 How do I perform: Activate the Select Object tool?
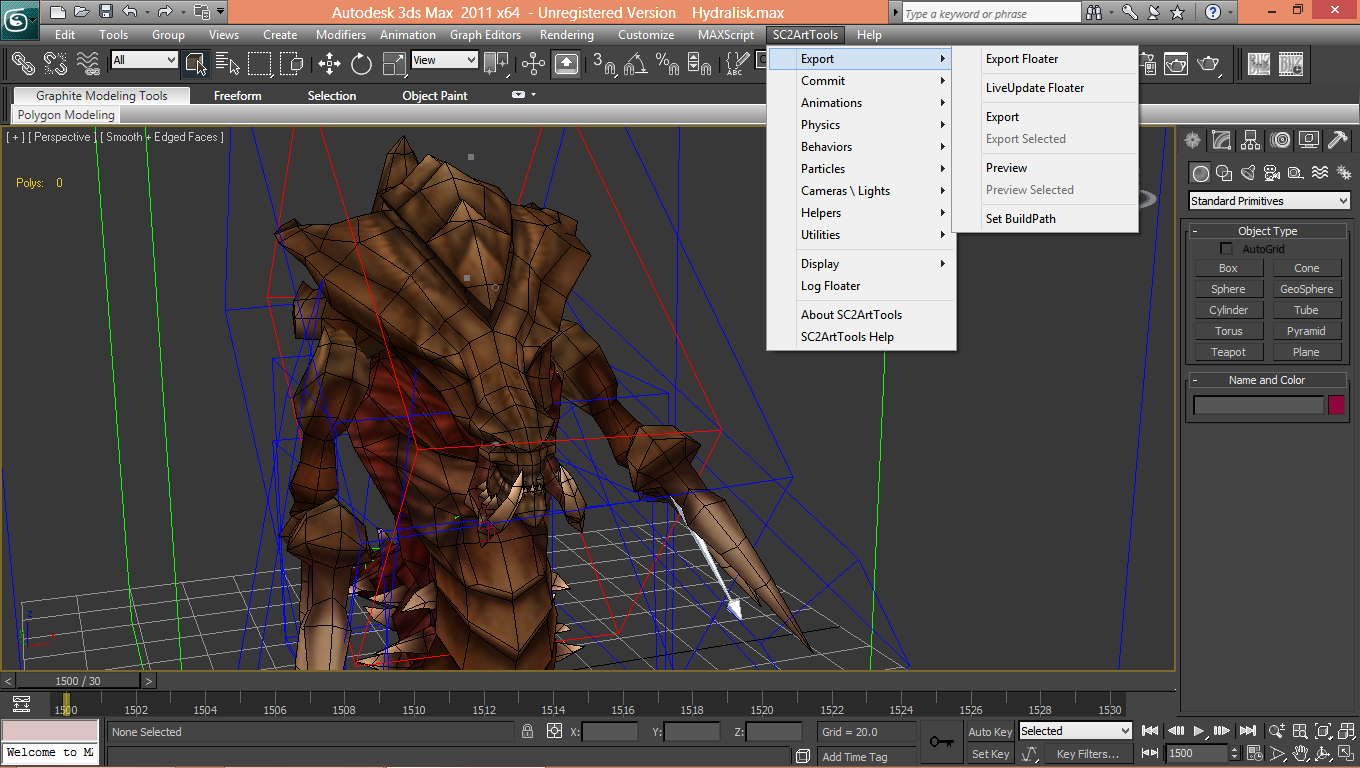coord(196,63)
